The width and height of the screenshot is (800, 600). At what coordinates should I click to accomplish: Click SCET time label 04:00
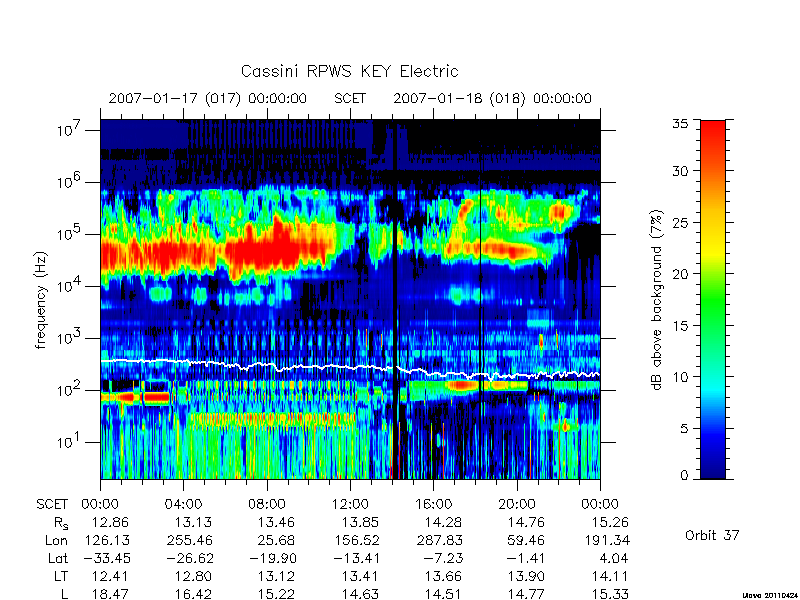click(183, 505)
